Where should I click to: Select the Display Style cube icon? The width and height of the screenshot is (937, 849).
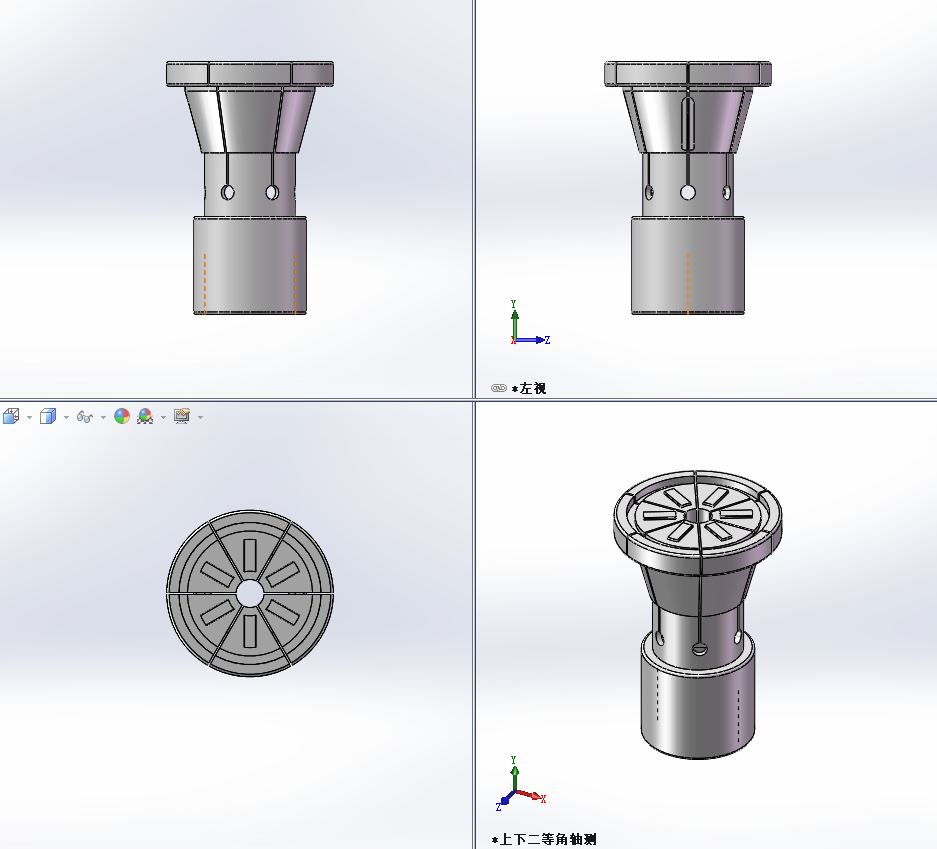[48, 416]
